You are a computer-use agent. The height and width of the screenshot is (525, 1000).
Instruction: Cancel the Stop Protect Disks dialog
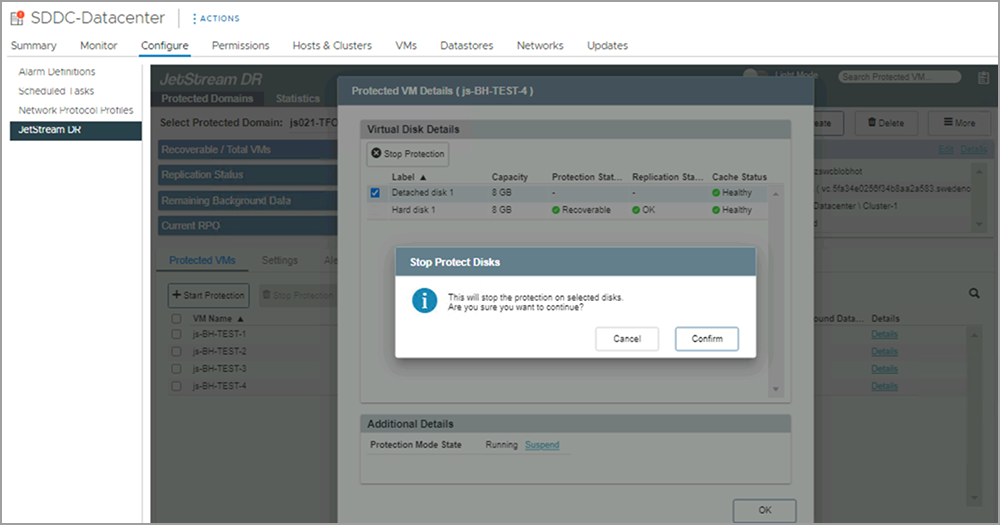pyautogui.click(x=627, y=339)
